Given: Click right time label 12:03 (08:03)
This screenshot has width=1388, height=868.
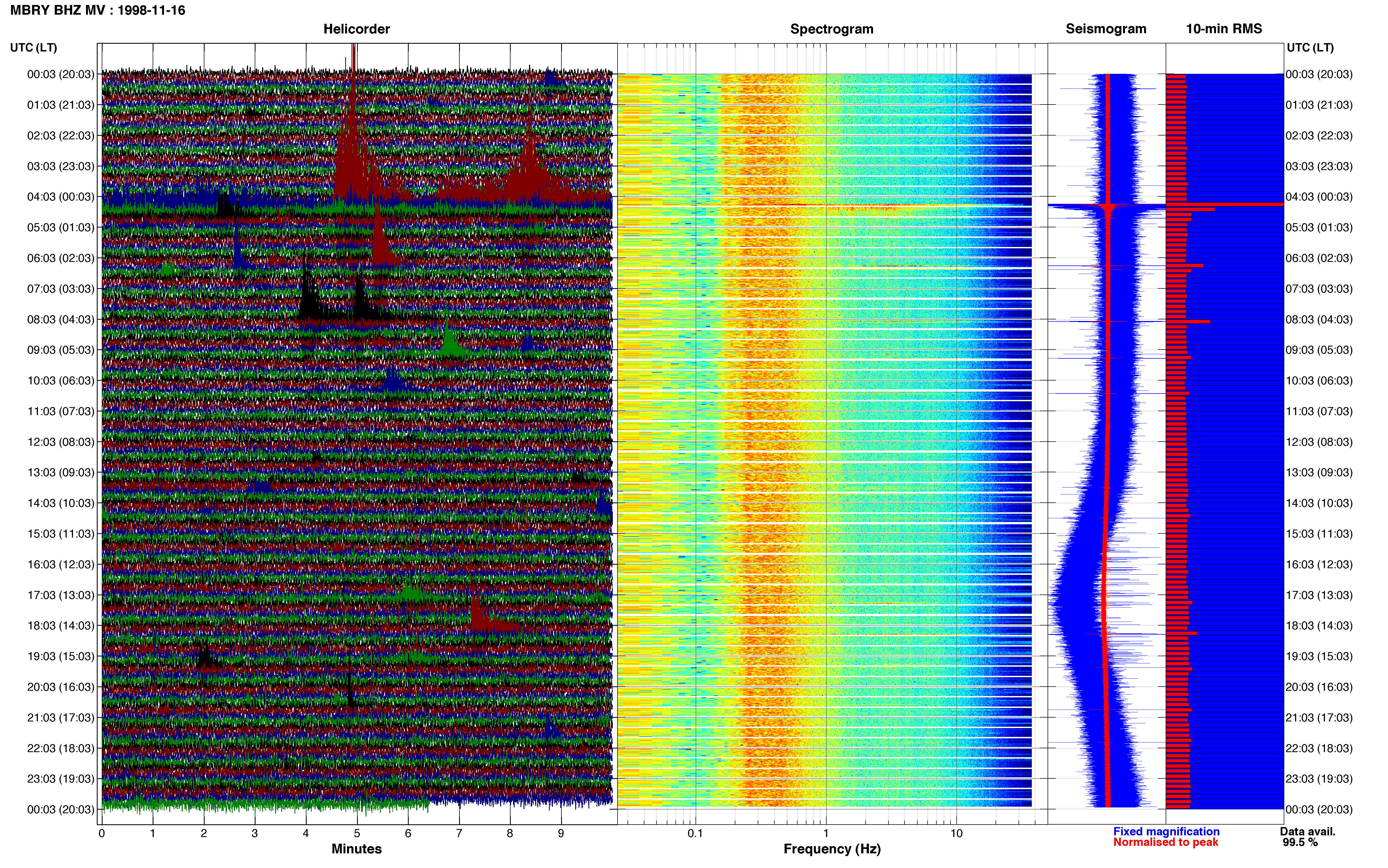Looking at the screenshot, I should coord(1319,442).
